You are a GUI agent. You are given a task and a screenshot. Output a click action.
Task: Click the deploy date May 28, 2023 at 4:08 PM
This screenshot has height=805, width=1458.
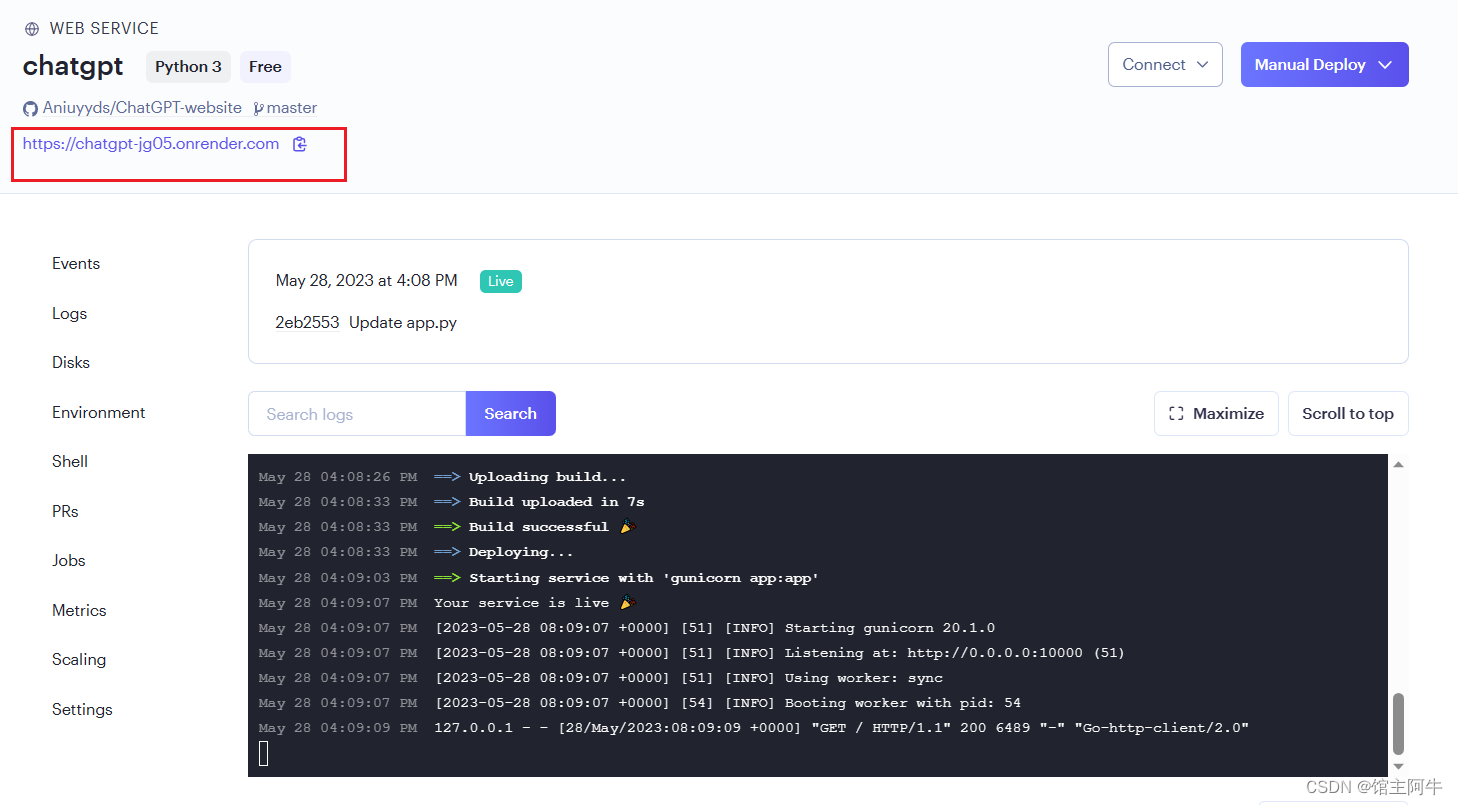(x=367, y=281)
